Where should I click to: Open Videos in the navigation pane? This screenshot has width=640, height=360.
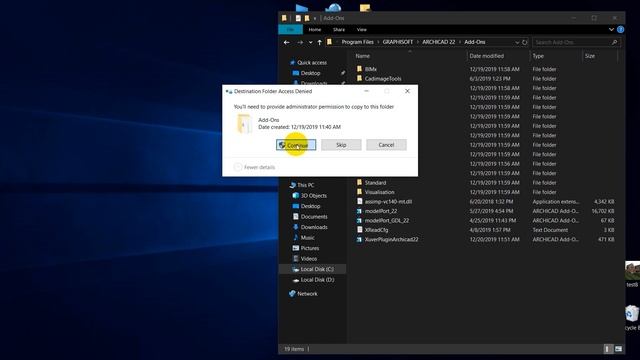coord(309,259)
